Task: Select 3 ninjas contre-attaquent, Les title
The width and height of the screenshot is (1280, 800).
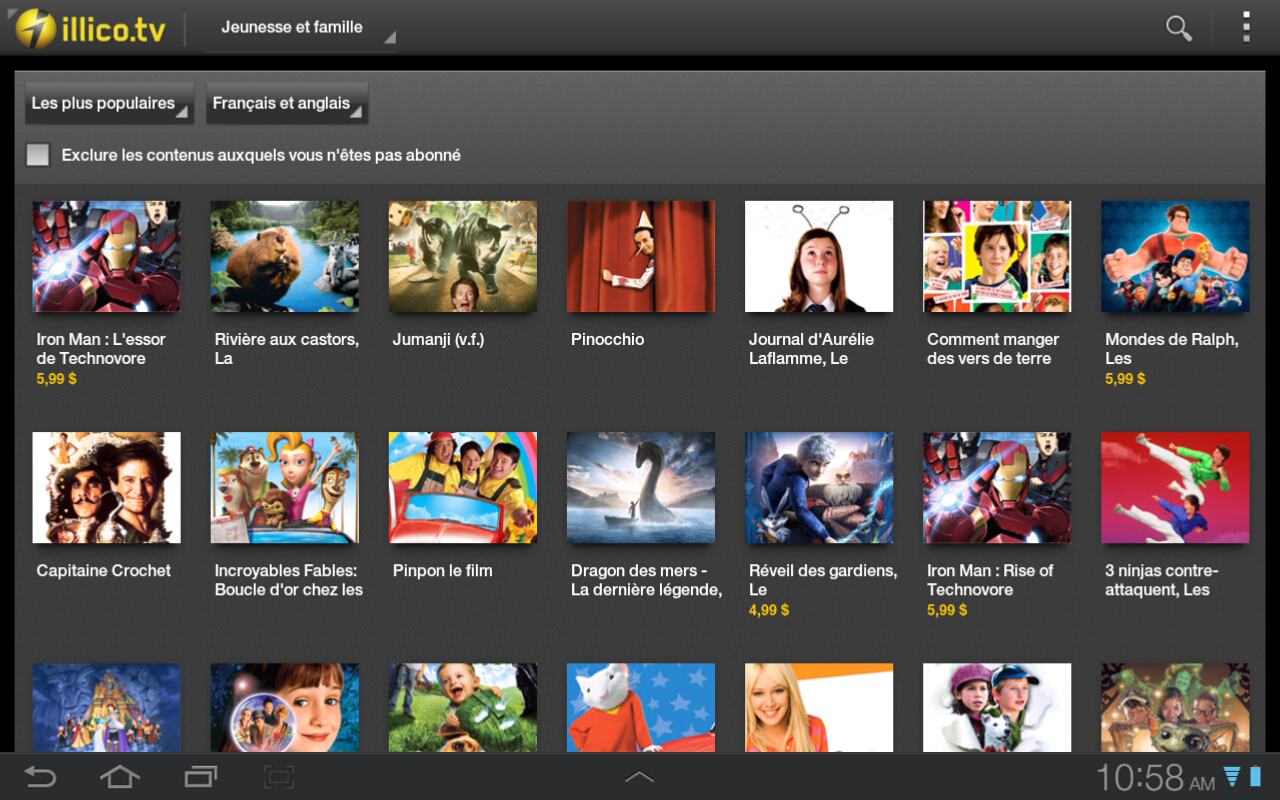Action: (x=1161, y=580)
